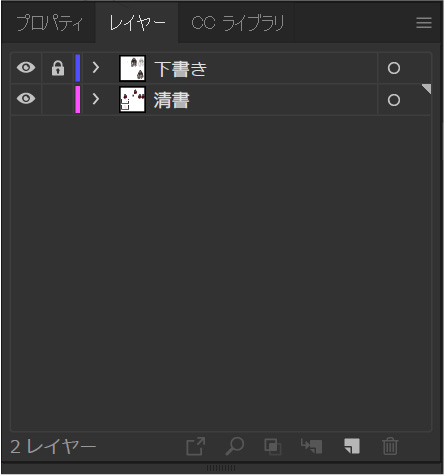Switch to the CC ライブラリ tab

tap(237, 23)
